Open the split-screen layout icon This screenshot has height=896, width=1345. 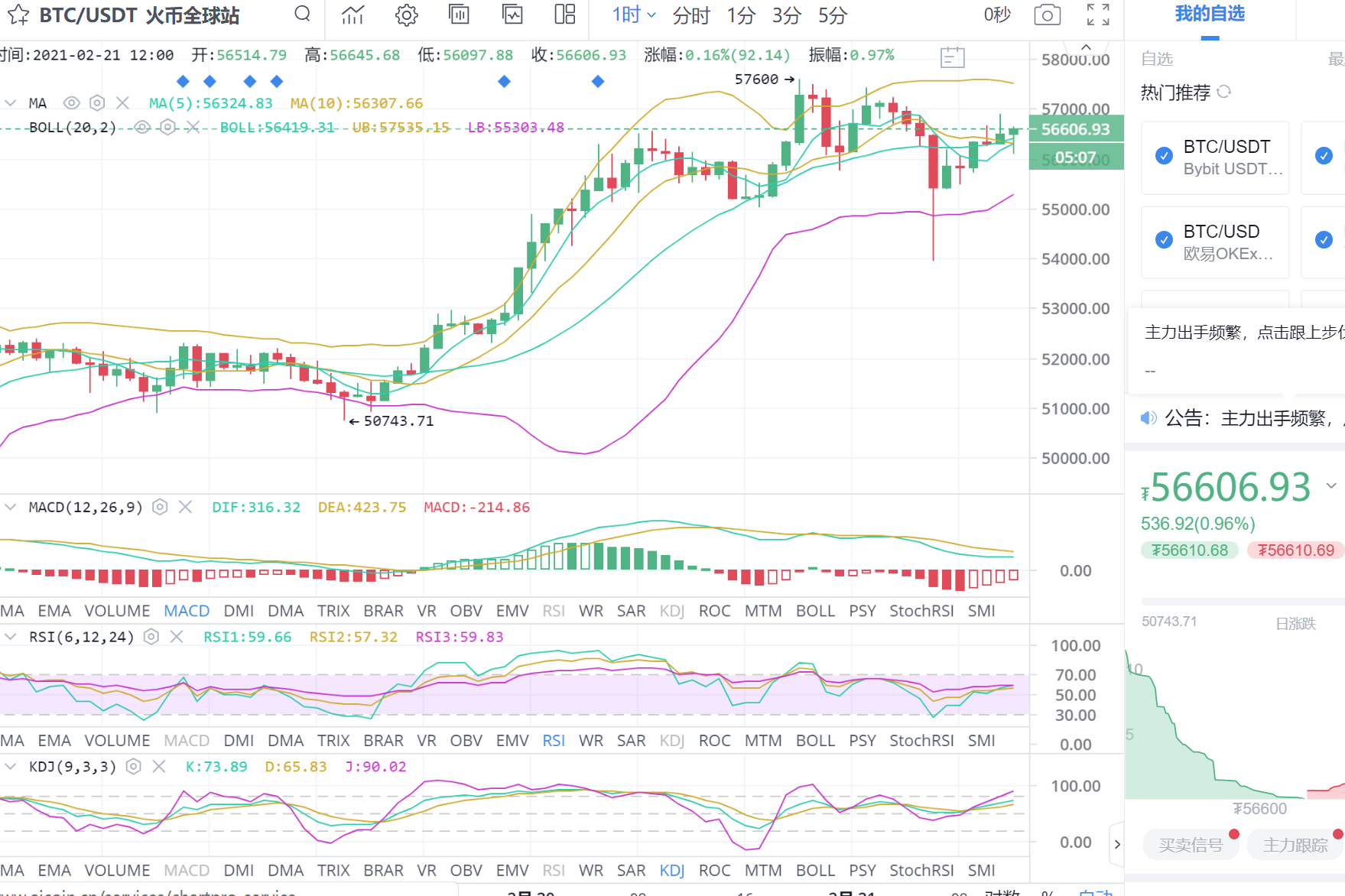point(565,15)
